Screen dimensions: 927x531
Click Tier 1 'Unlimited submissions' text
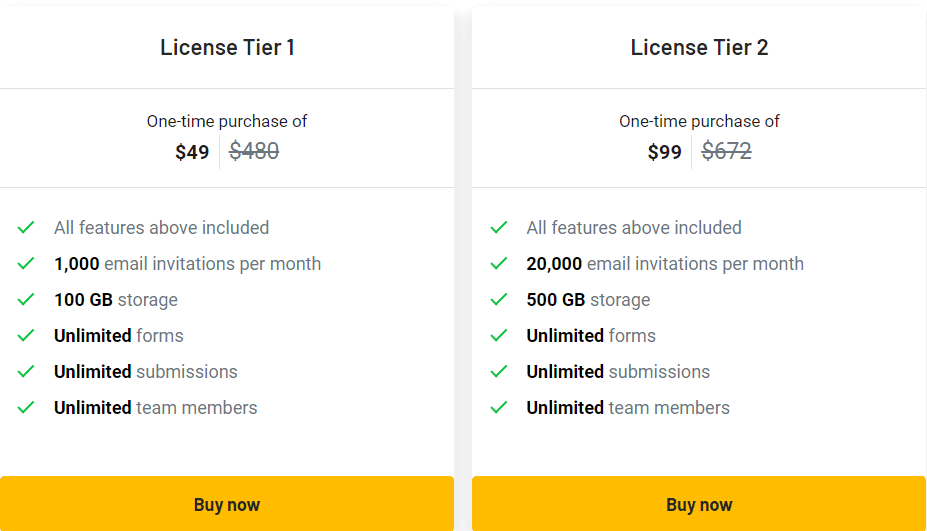pyautogui.click(x=145, y=372)
